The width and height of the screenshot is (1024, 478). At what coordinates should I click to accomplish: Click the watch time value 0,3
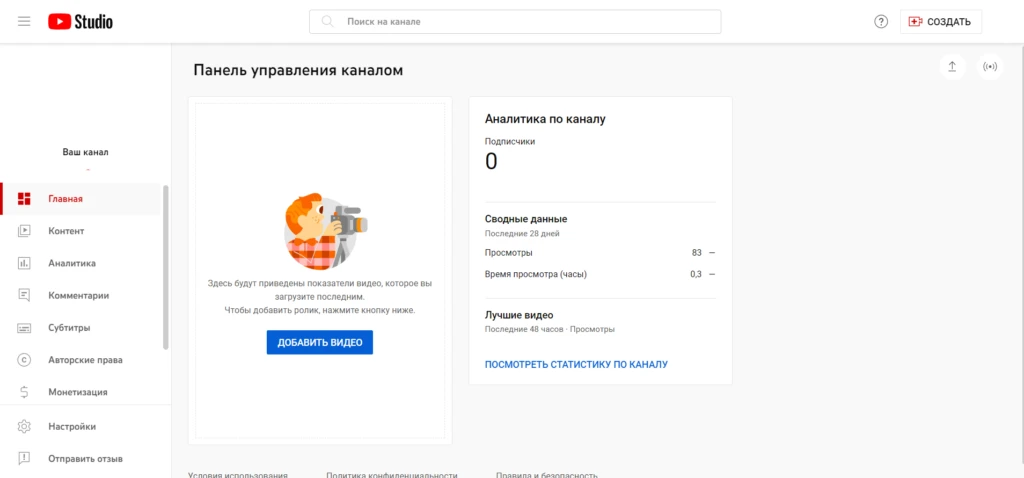point(696,274)
